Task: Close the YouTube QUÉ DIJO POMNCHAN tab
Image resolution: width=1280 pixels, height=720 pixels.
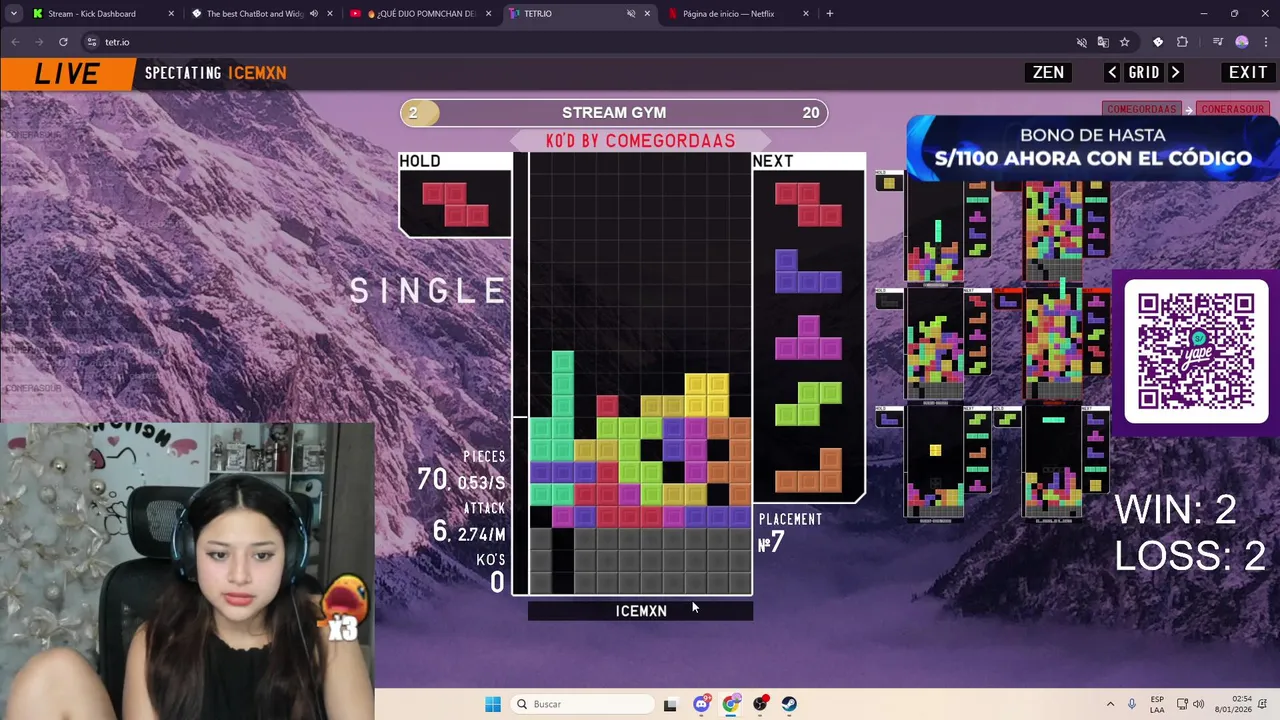Action: click(488, 14)
